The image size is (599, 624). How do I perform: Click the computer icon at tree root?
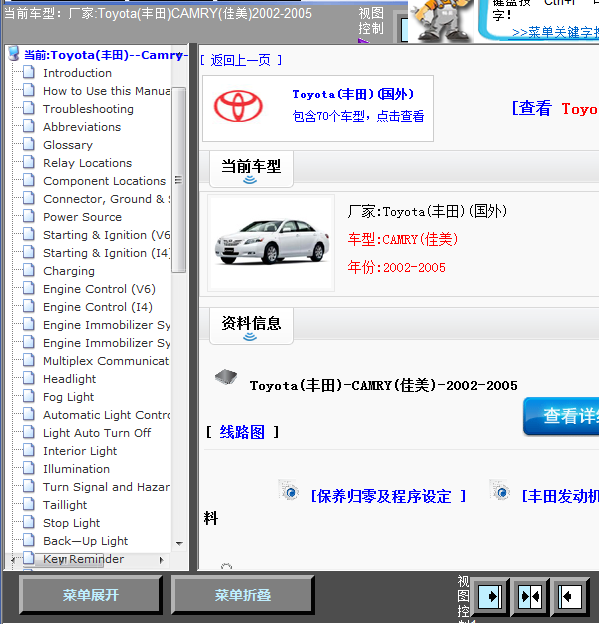(14, 54)
